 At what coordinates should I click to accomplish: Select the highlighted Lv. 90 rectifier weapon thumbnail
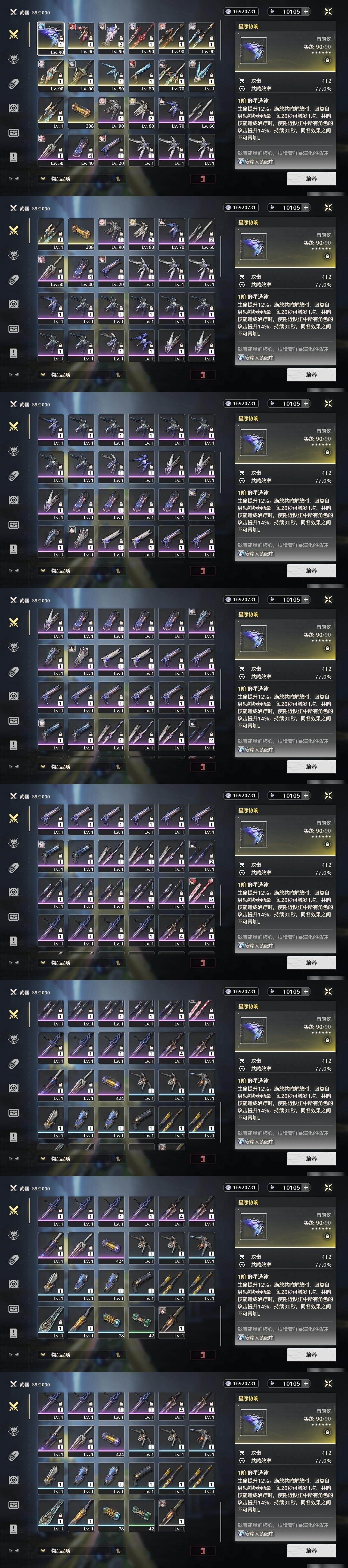[x=51, y=39]
